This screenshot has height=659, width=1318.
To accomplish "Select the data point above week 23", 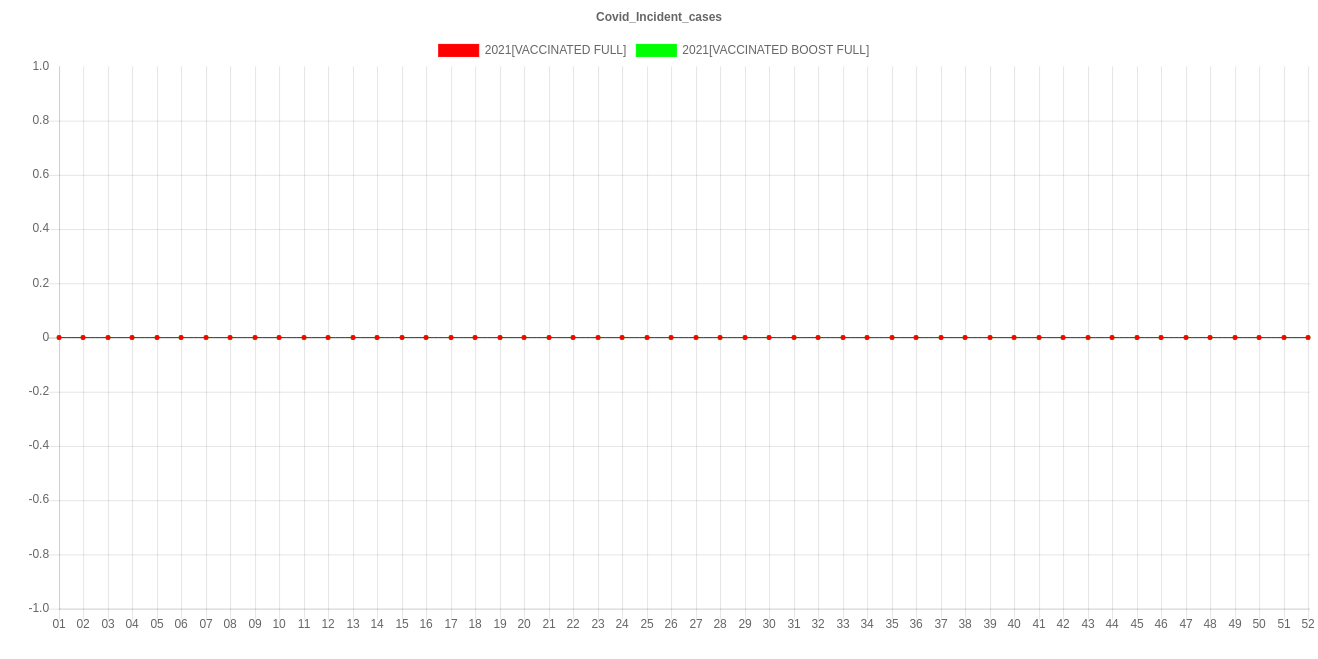I will (x=598, y=337).
